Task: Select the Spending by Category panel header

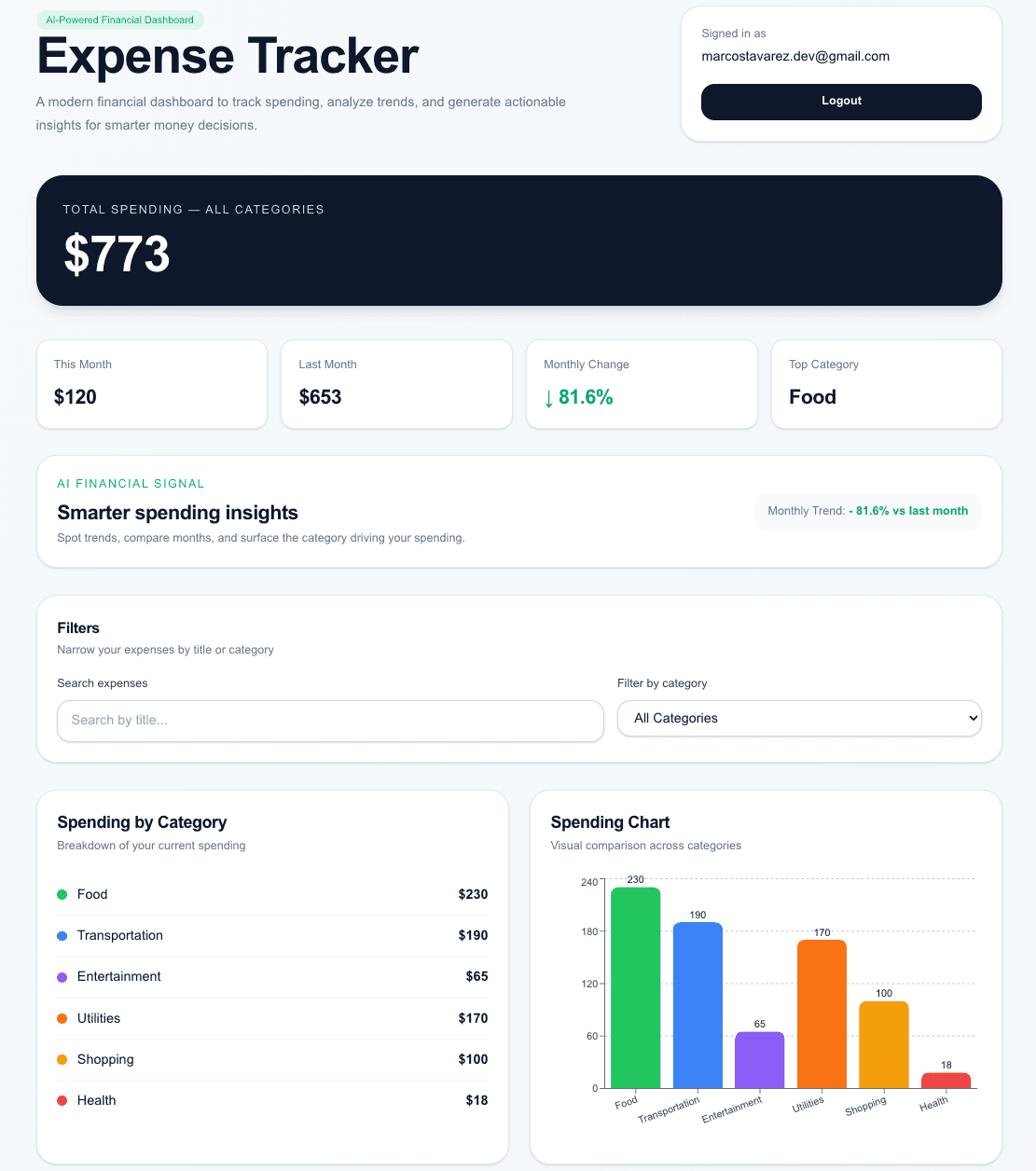Action: point(142,822)
